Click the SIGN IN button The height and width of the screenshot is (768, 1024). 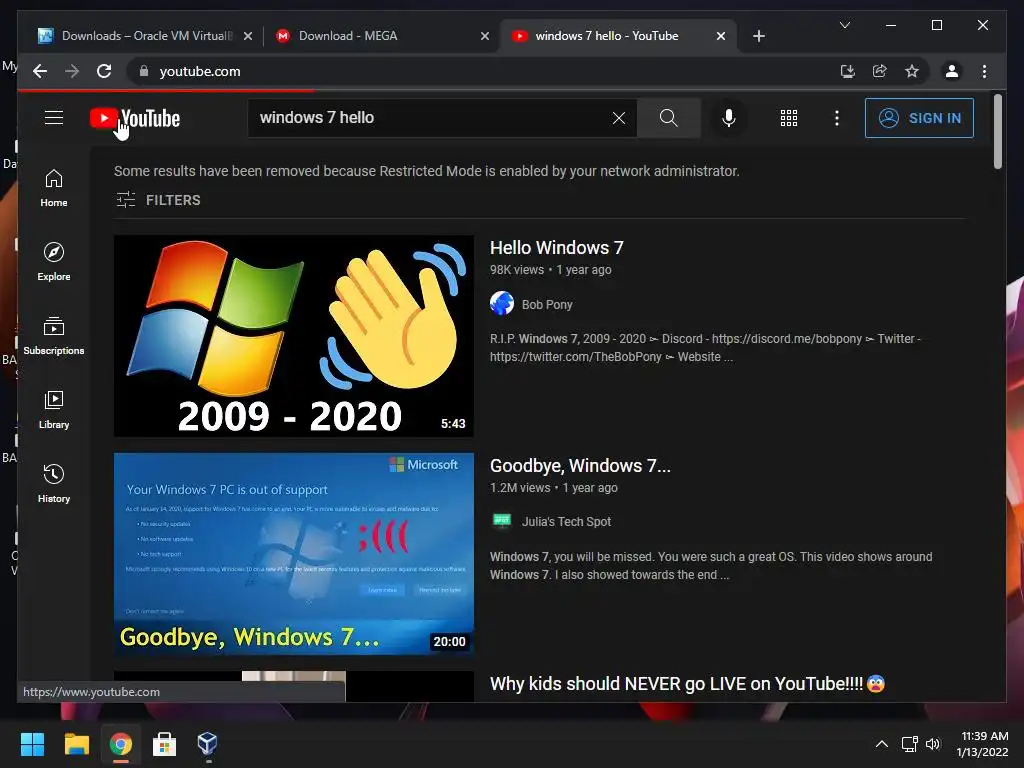pos(919,118)
